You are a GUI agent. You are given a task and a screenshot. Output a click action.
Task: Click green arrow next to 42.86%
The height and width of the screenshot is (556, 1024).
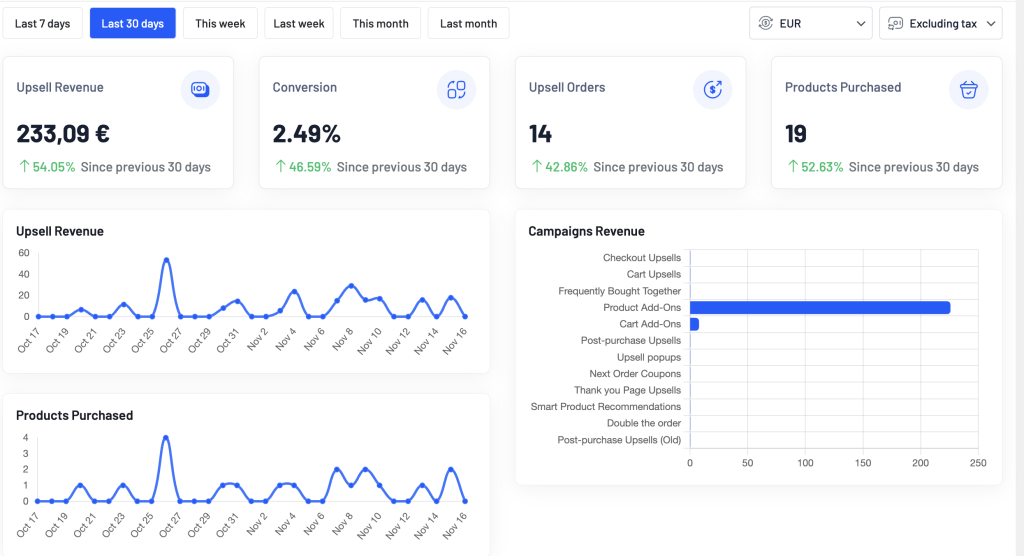coord(536,167)
